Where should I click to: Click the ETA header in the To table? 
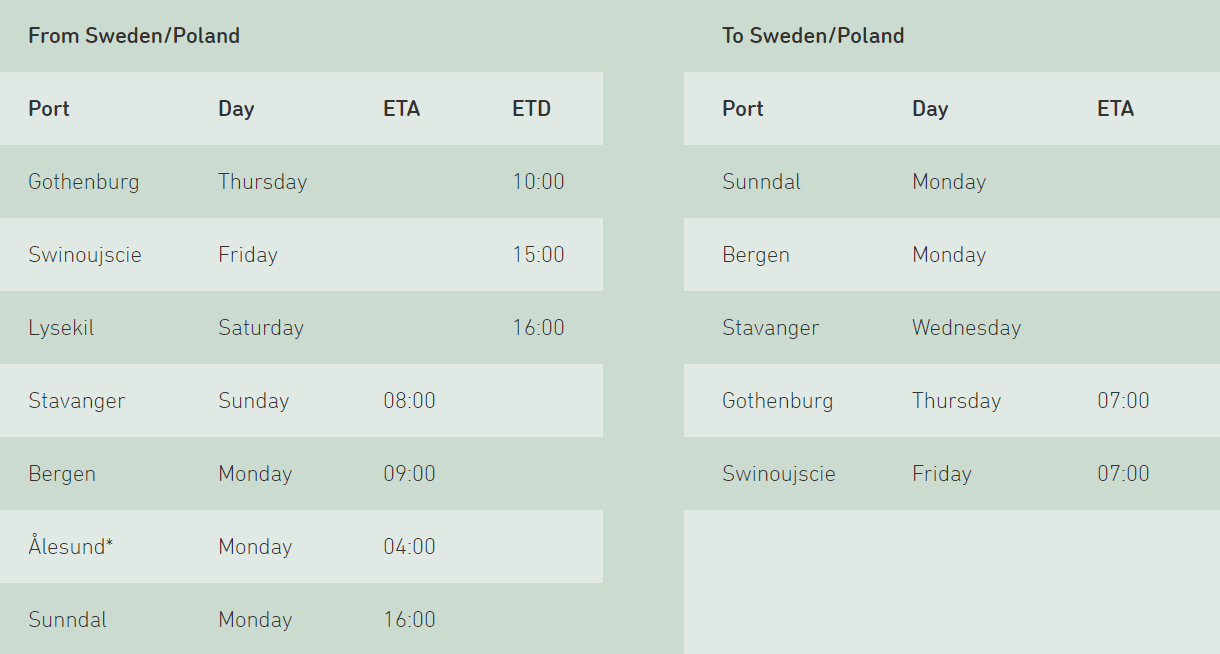click(1115, 109)
